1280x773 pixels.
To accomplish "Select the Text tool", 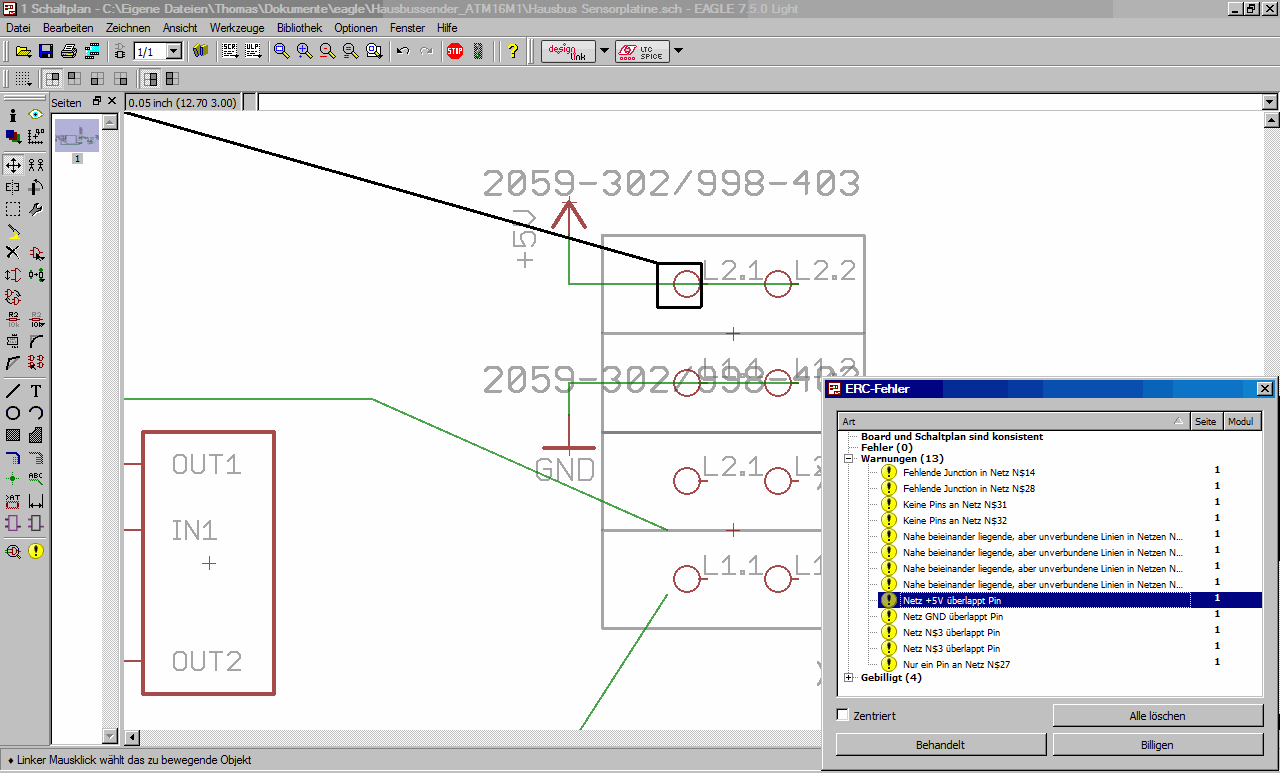I will coord(36,391).
